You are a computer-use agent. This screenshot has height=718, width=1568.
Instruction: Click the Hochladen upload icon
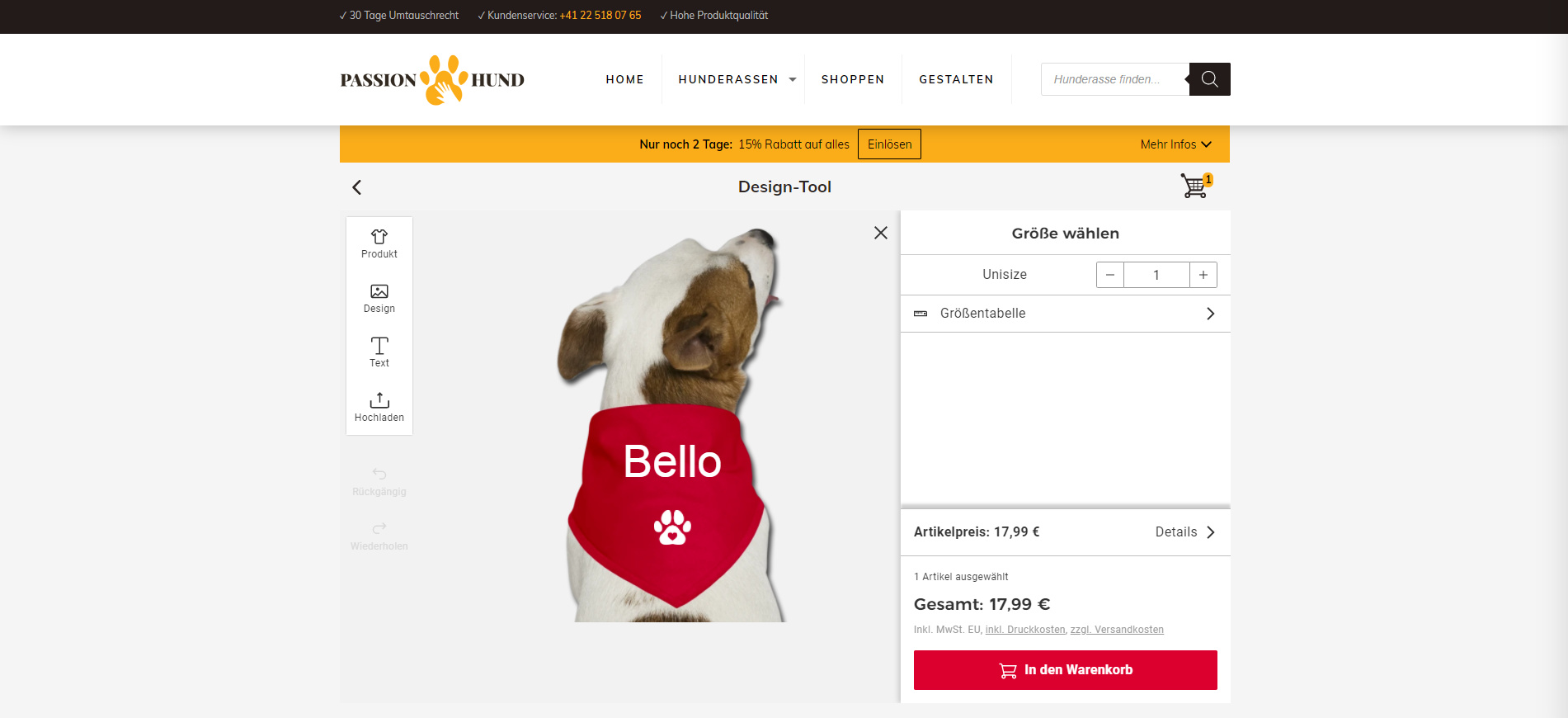point(379,401)
